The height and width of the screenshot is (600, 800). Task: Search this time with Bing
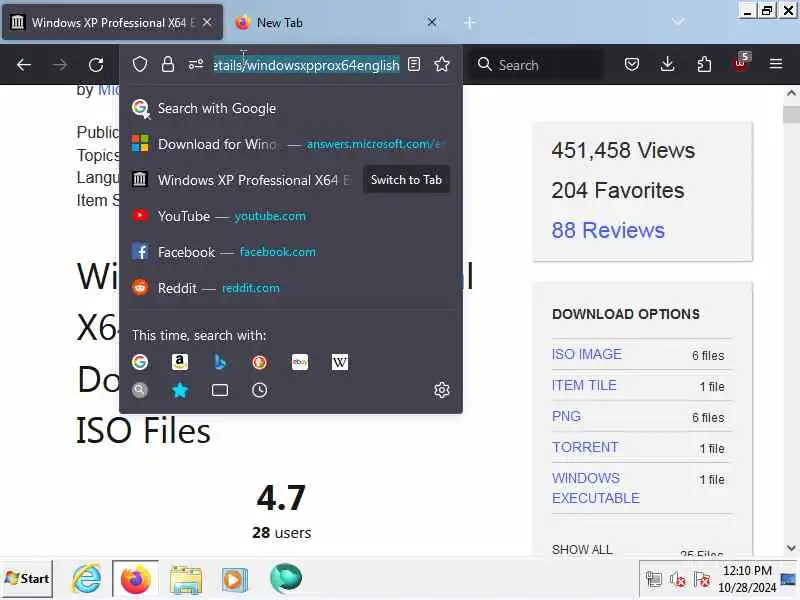coord(220,362)
